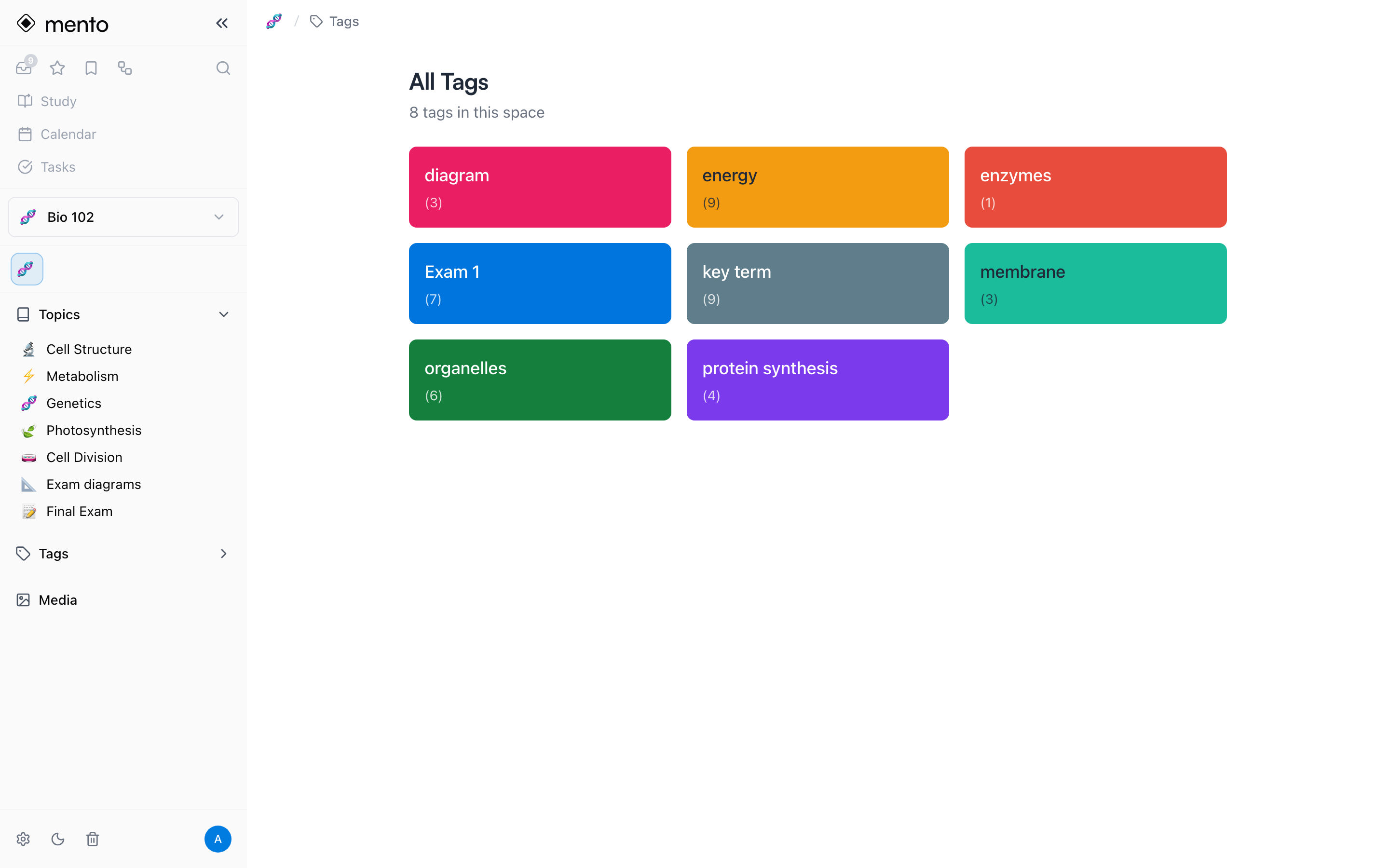Click the DNA space icon tile in the sidebar

point(27,269)
